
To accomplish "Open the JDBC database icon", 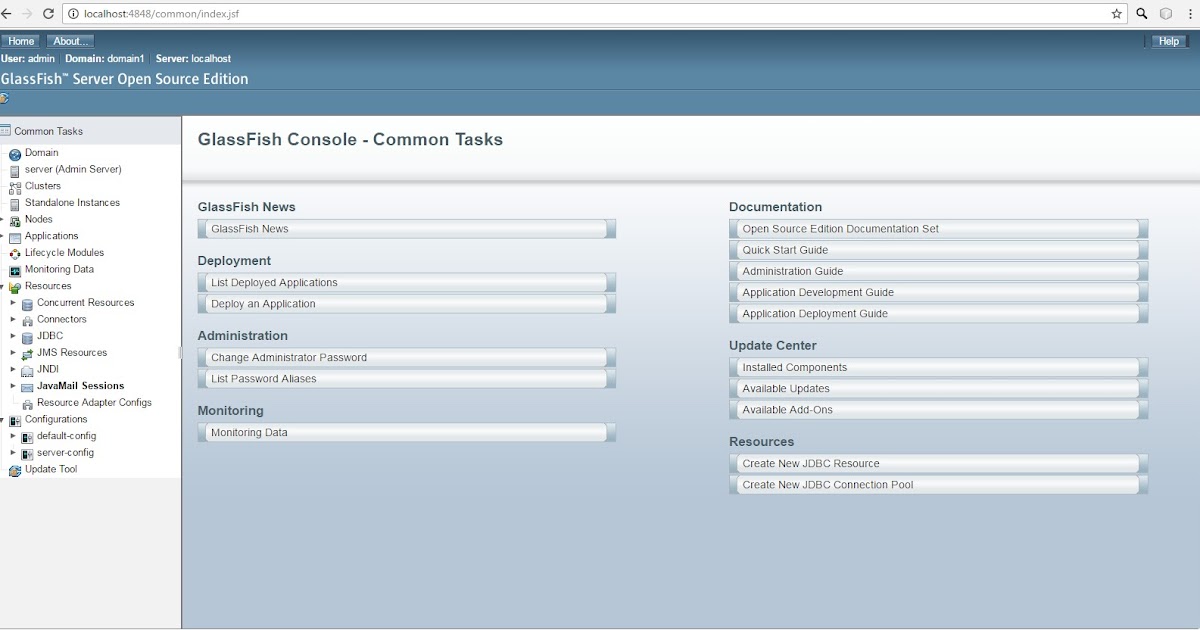I will click(26, 336).
